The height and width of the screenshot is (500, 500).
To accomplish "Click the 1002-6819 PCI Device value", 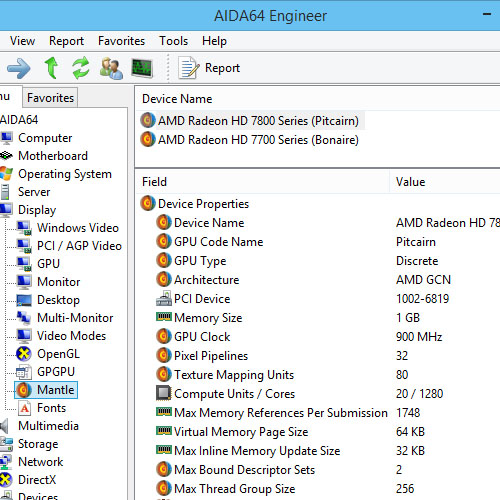I will point(423,299).
